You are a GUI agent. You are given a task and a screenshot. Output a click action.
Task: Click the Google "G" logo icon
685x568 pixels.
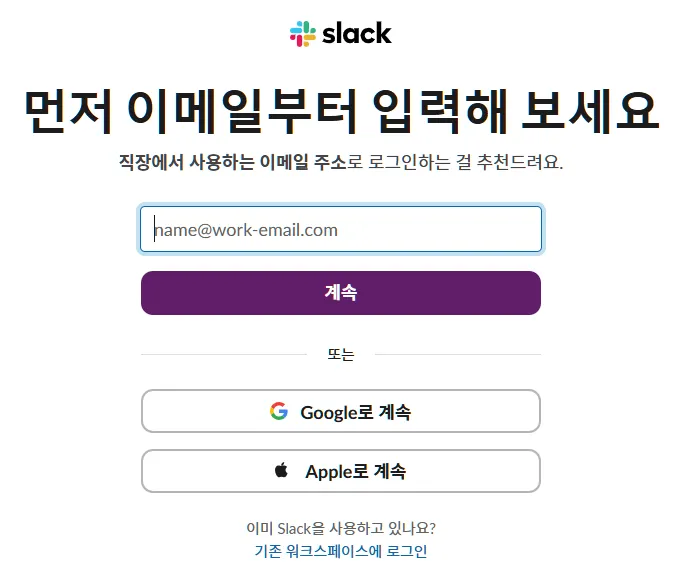[279, 411]
